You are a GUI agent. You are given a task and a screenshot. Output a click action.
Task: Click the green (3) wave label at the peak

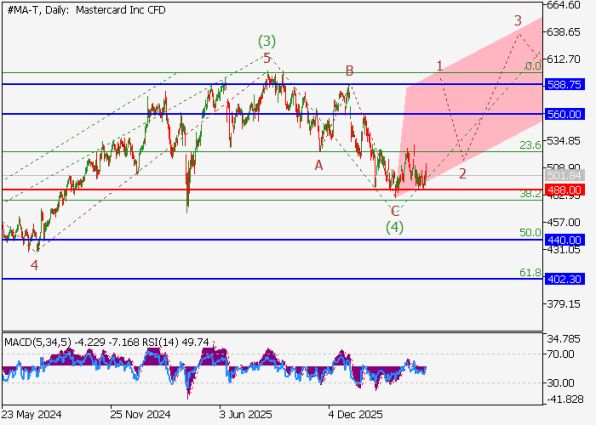pos(267,41)
